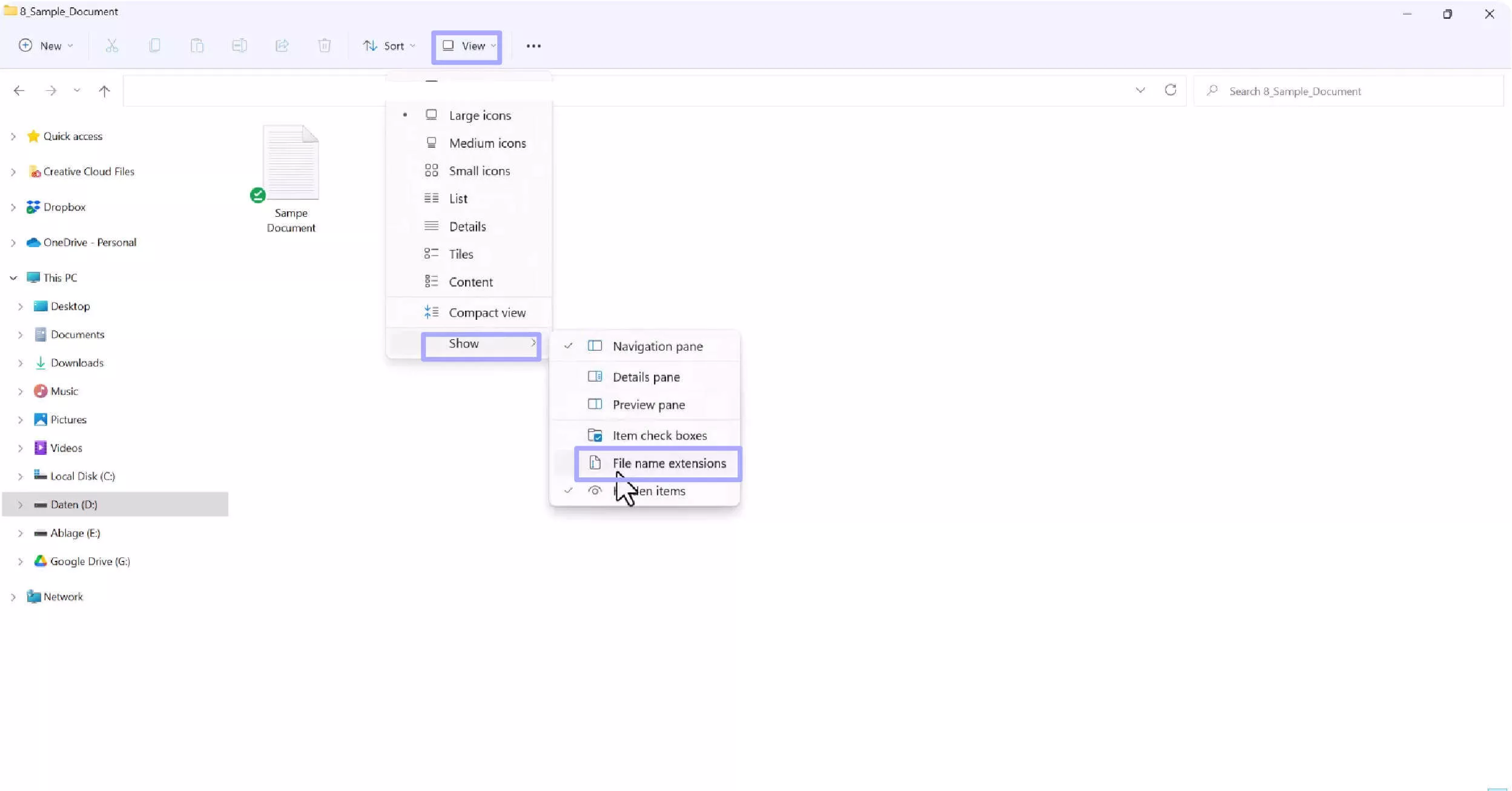
Task: Click the More options button
Action: click(x=533, y=46)
